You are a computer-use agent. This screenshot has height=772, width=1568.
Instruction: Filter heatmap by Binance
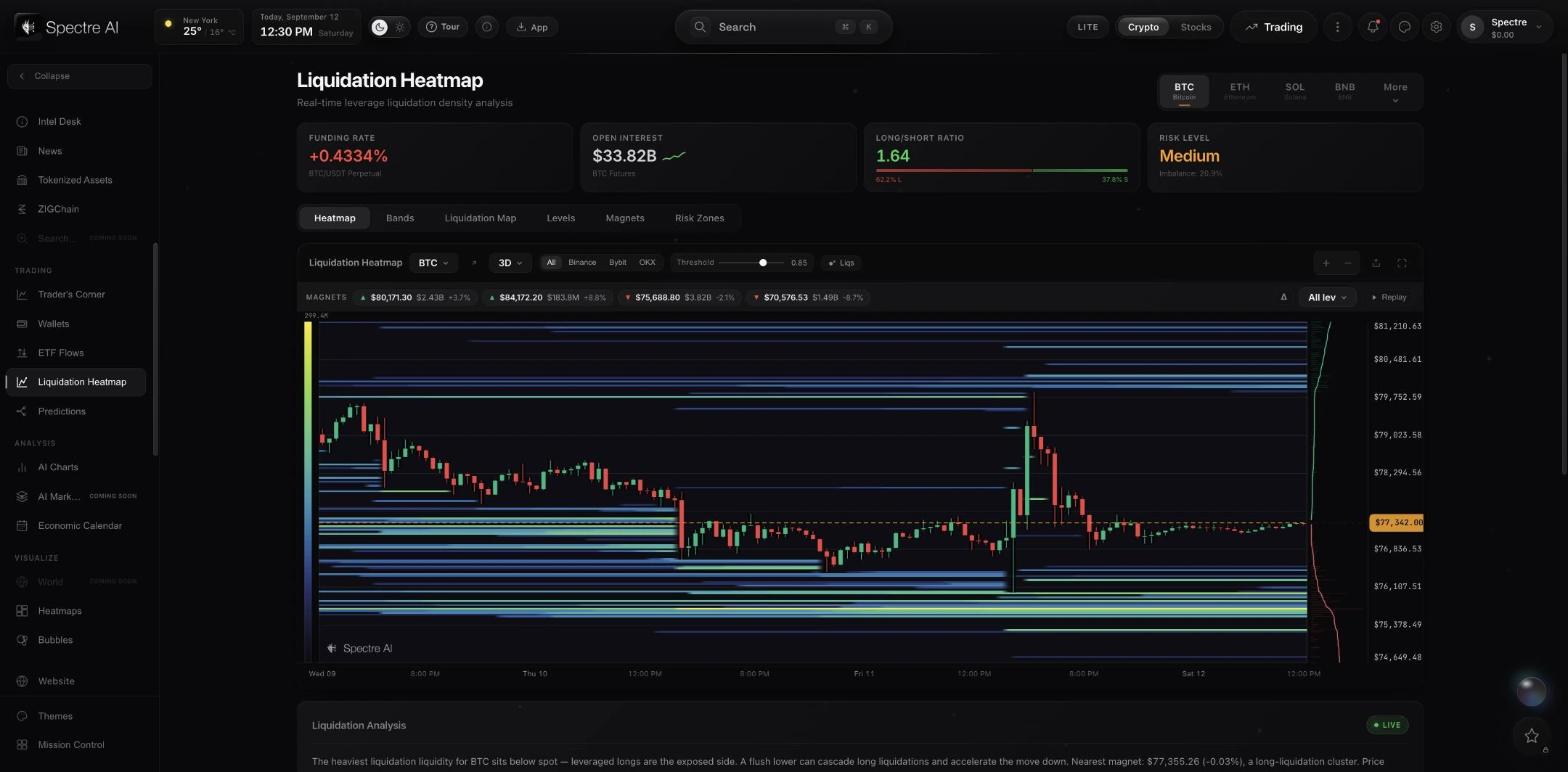(582, 263)
